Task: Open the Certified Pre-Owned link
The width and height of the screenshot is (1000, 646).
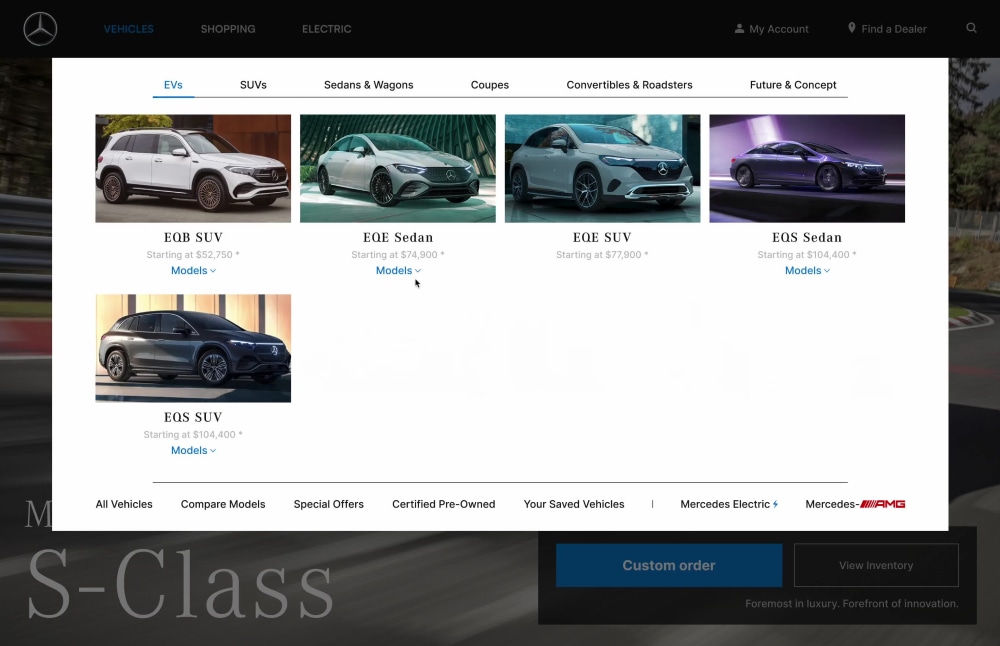Action: coord(444,504)
